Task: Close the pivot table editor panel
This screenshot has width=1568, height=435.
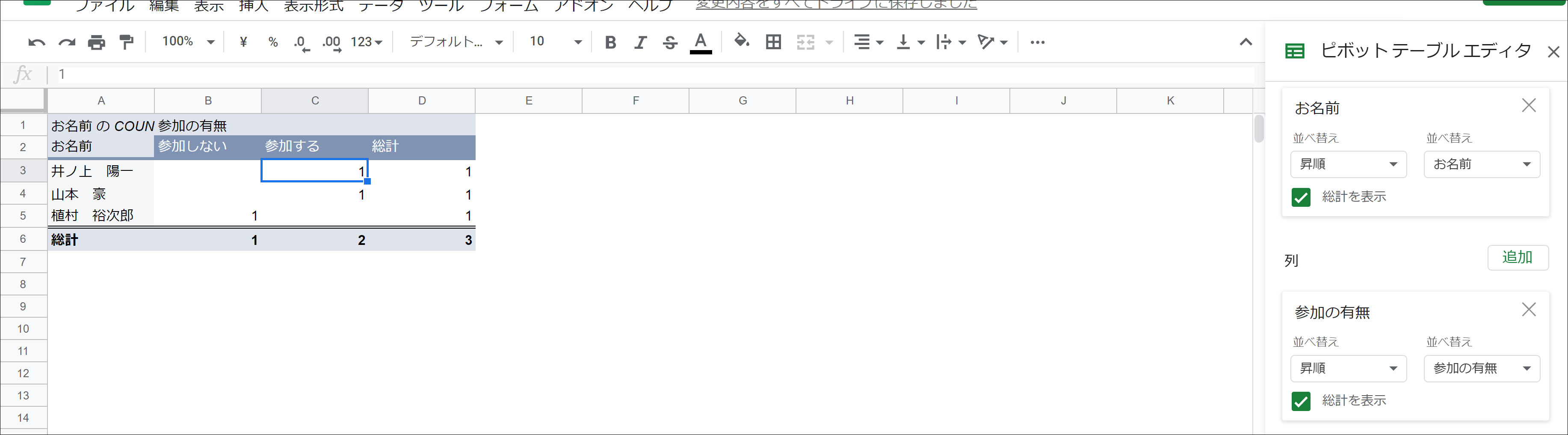Action: pos(1553,52)
